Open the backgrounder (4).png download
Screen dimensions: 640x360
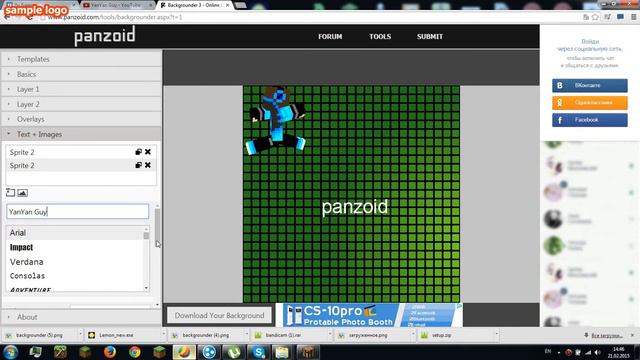(x=206, y=335)
